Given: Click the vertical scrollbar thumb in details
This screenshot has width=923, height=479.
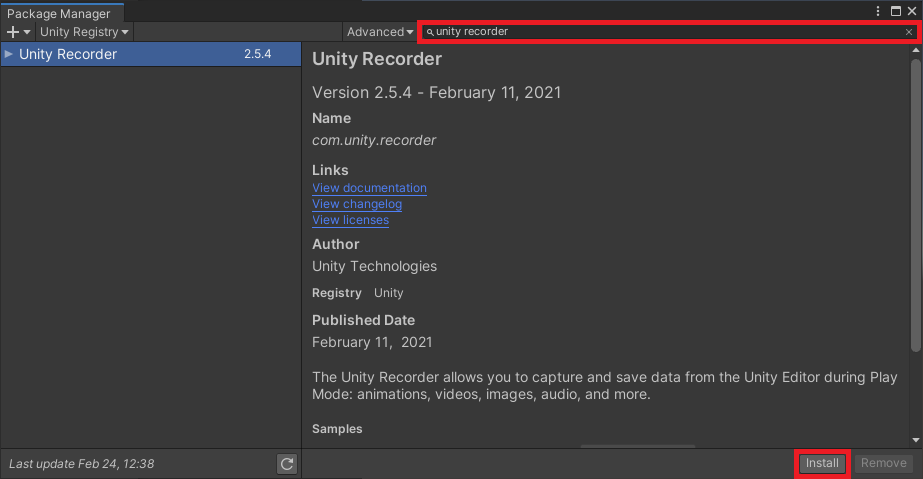Looking at the screenshot, I should point(915,205).
